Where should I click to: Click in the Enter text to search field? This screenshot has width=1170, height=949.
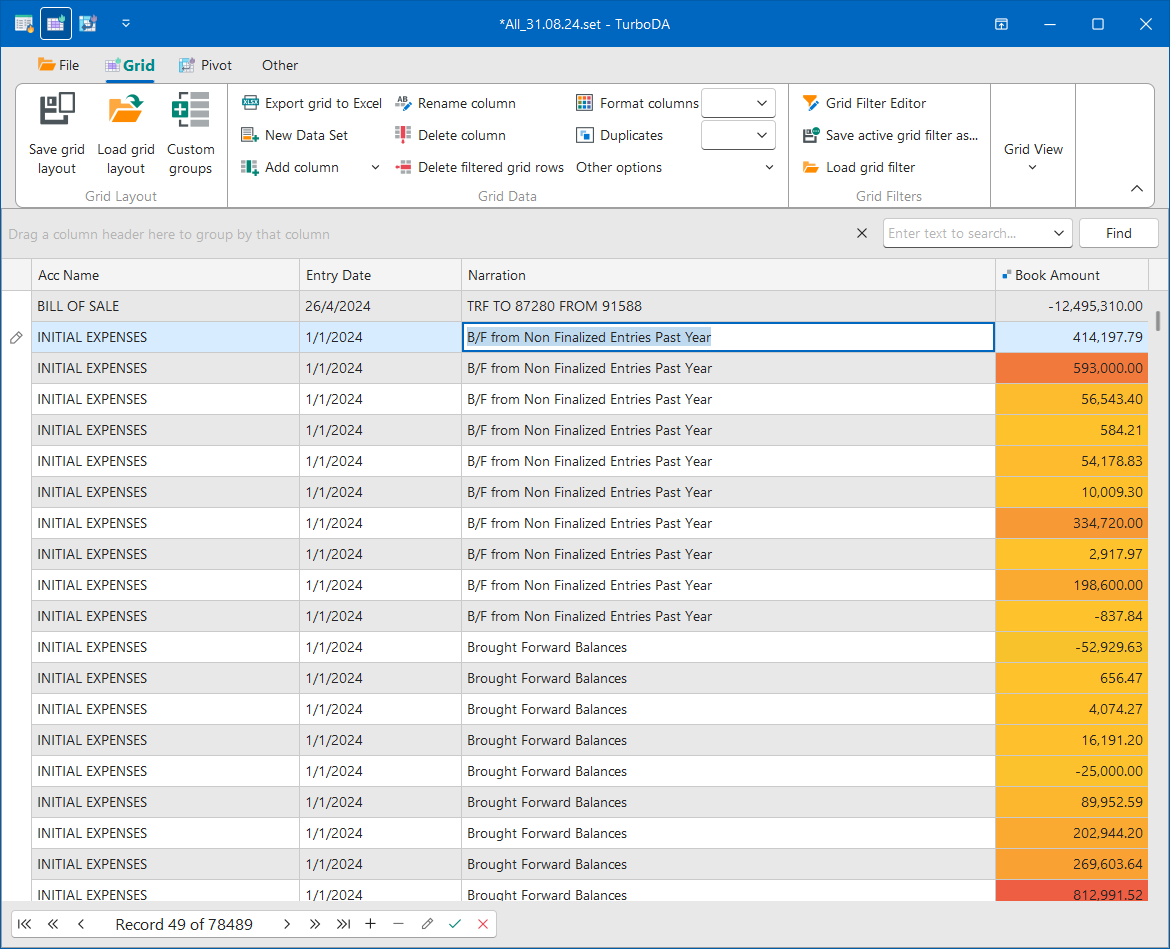click(966, 234)
